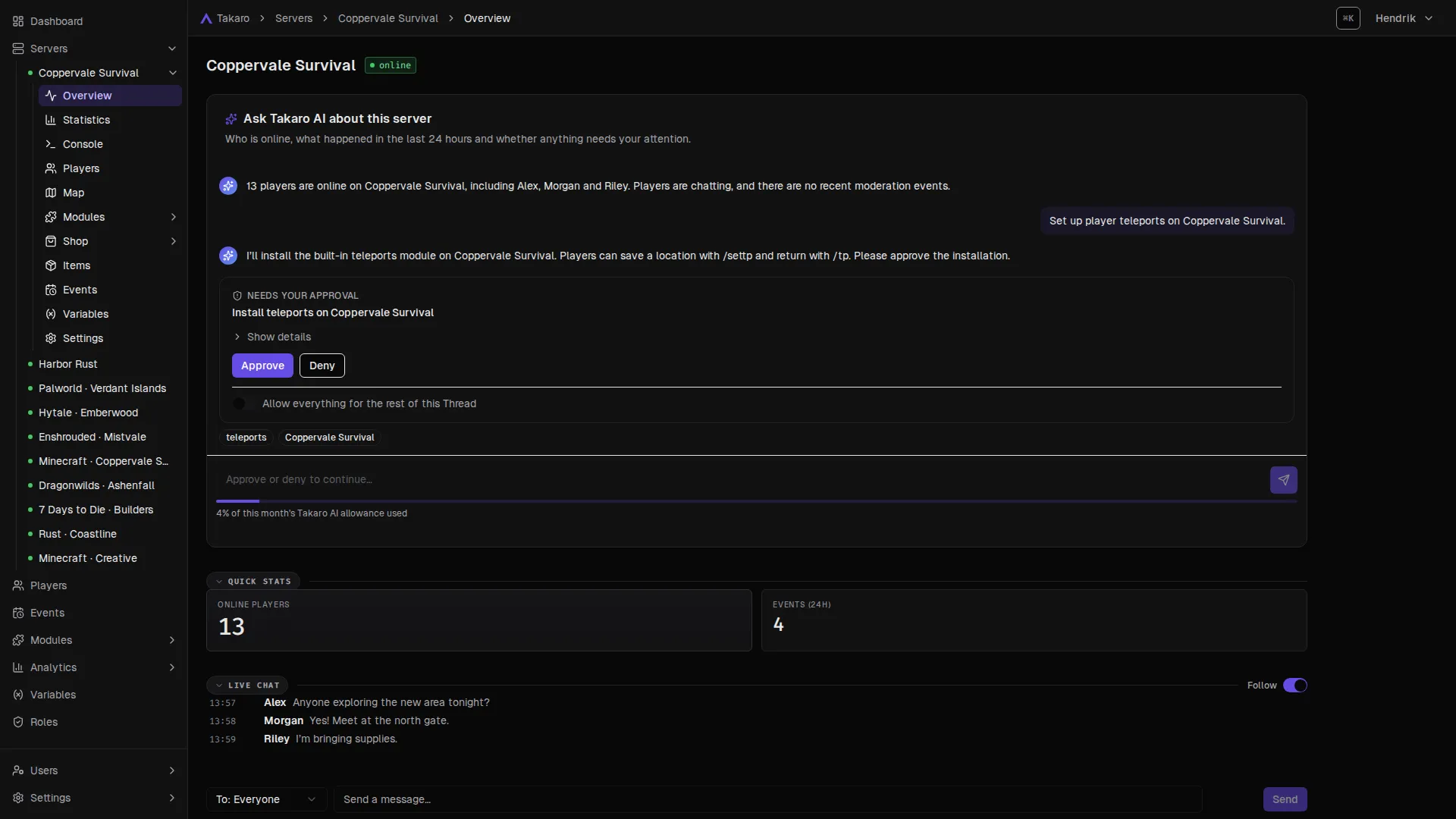Toggle the Follow live chat switch
The width and height of the screenshot is (1456, 819).
(x=1294, y=686)
